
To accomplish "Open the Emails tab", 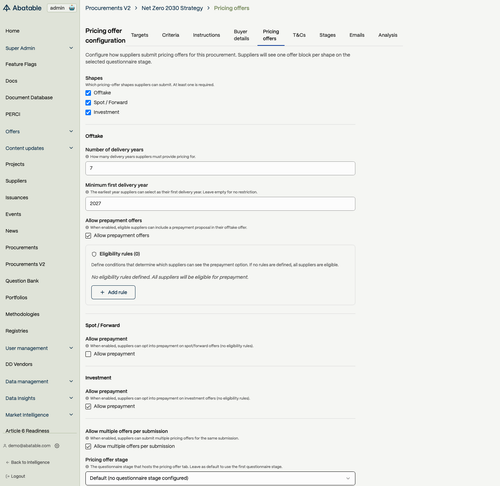I will [x=357, y=35].
